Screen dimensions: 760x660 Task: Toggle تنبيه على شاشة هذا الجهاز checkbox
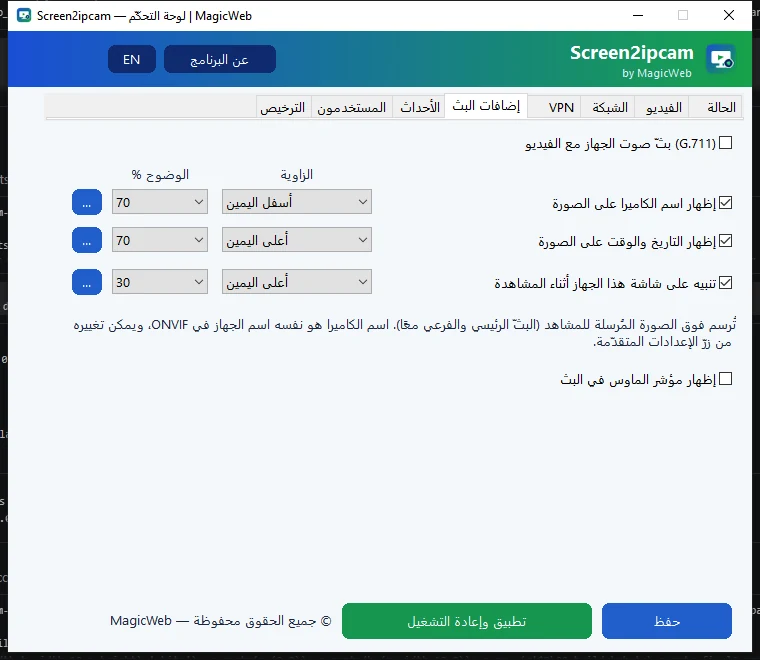click(x=726, y=283)
